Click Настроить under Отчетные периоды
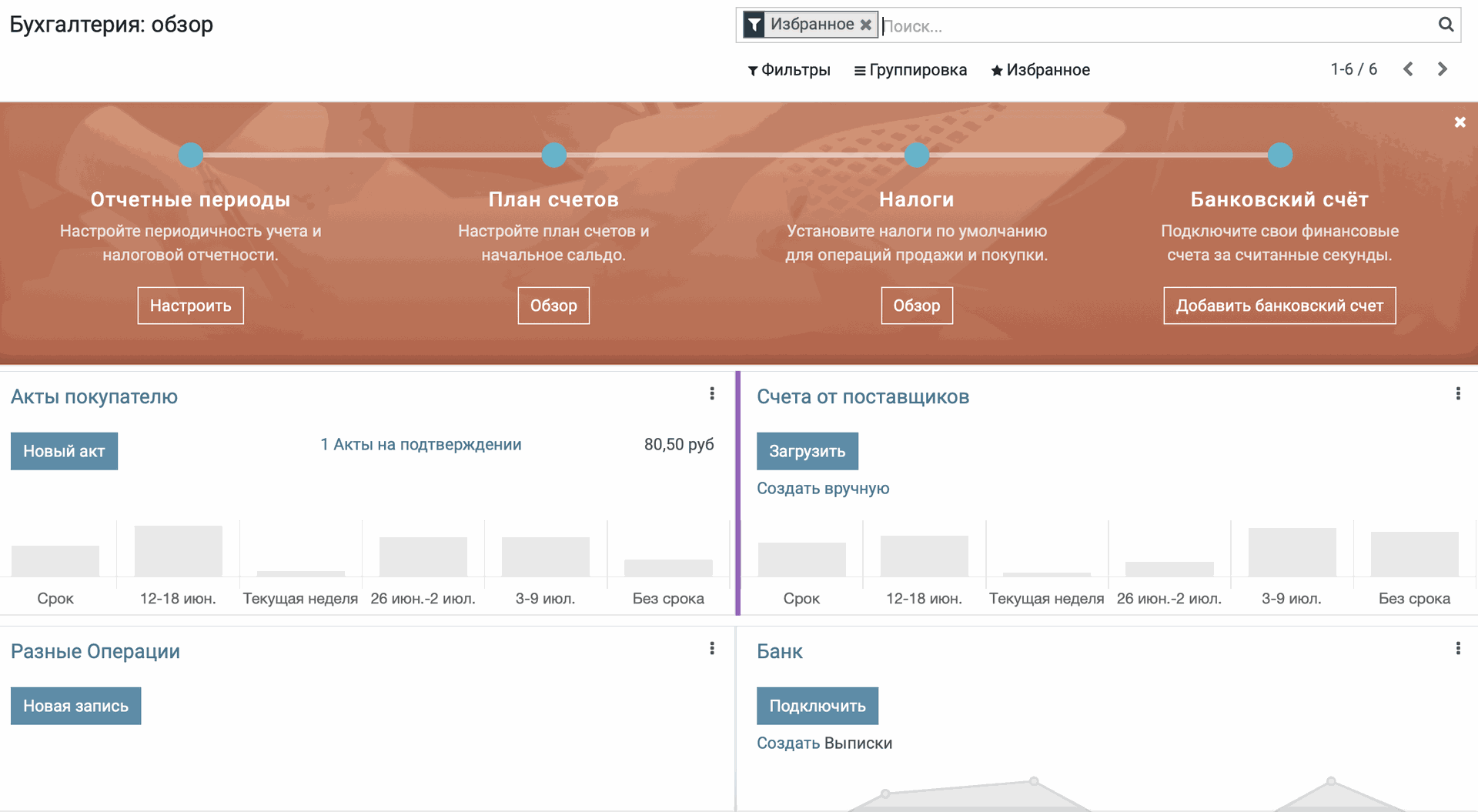The image size is (1478, 812). (x=190, y=306)
